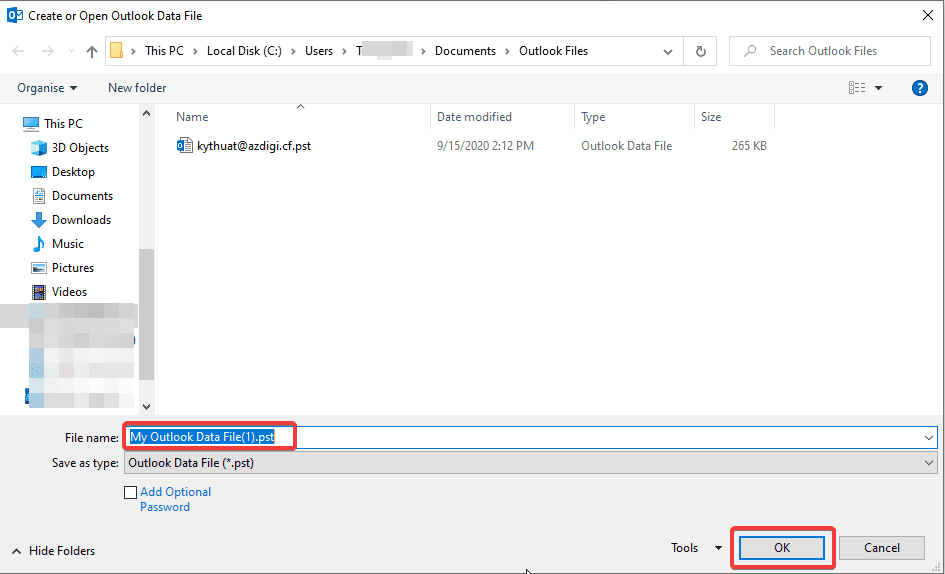The height and width of the screenshot is (574, 945).
Task: Open the Music folder in sidebar
Action: [68, 244]
